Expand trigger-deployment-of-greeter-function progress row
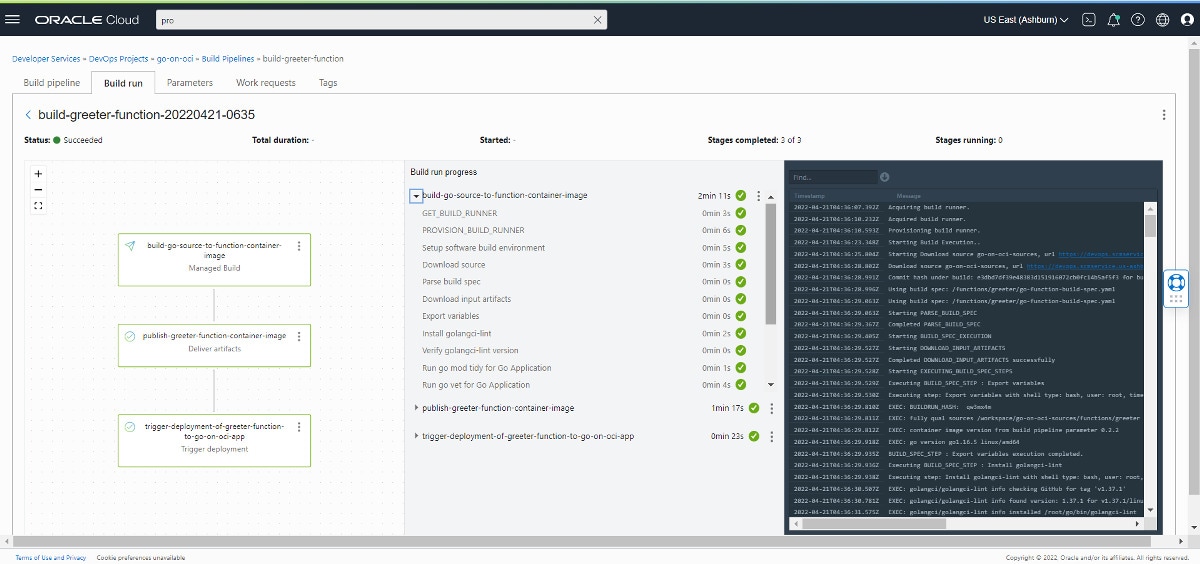1200x564 pixels. pyautogui.click(x=416, y=436)
